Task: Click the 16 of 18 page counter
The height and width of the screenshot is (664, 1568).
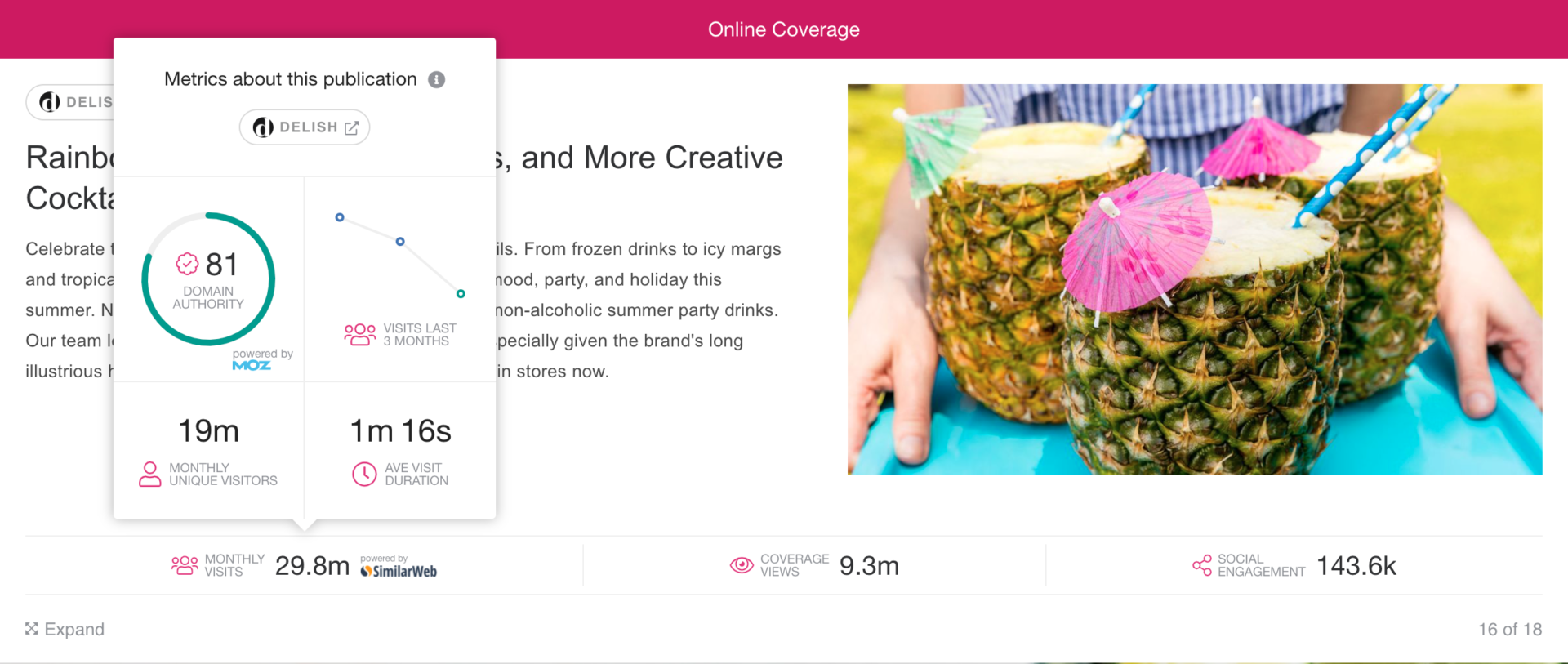Action: [x=1509, y=629]
